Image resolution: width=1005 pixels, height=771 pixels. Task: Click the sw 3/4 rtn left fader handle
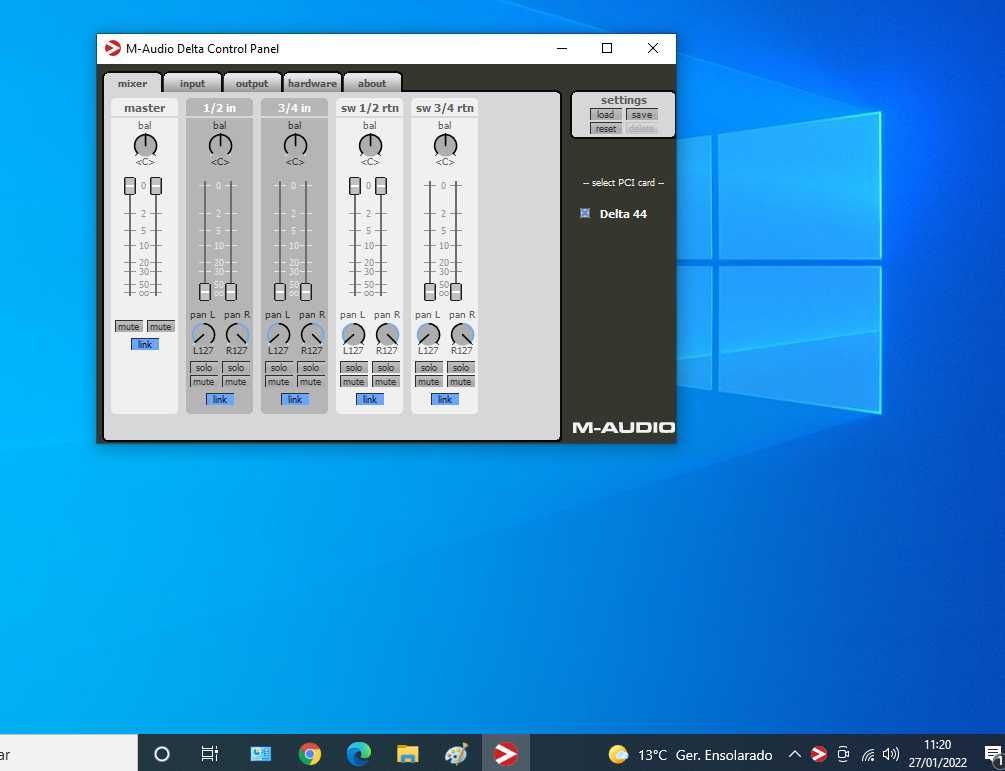coord(429,292)
